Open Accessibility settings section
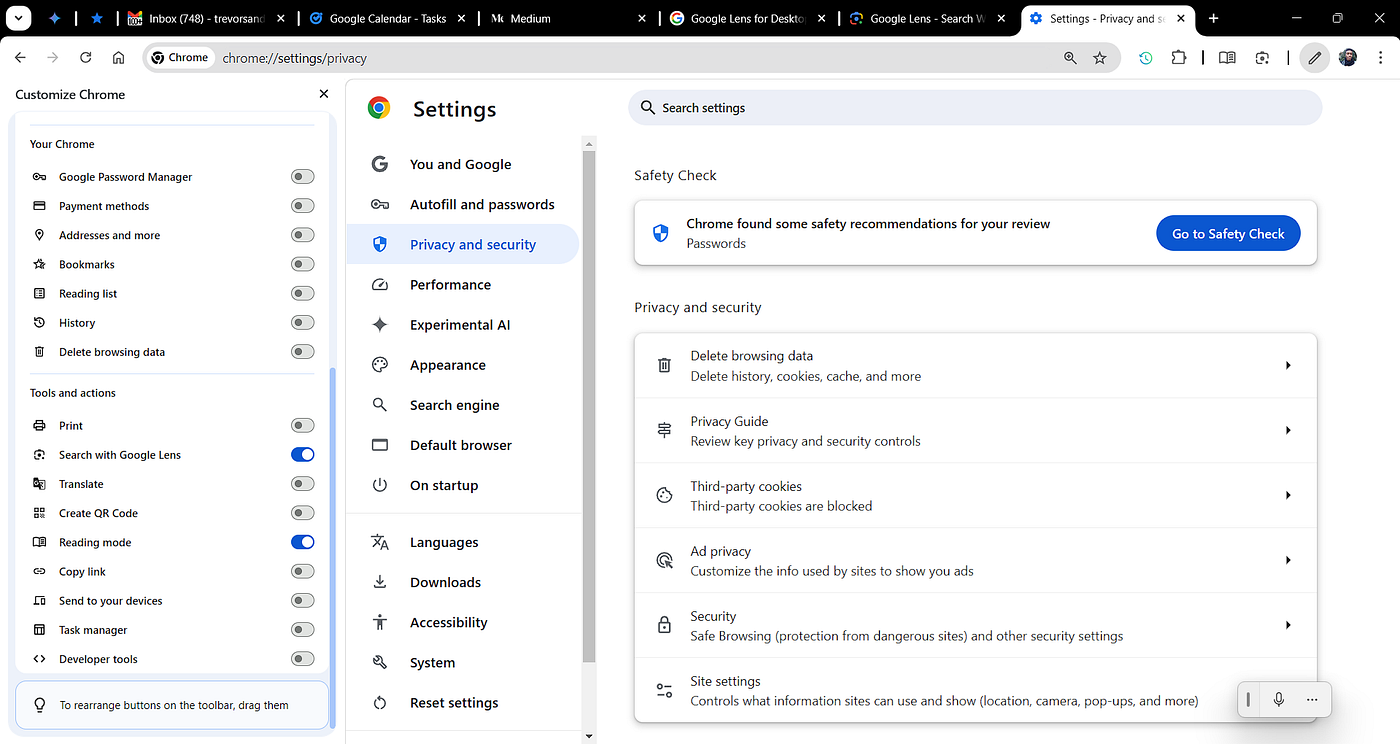The image size is (1400, 744). [463, 622]
